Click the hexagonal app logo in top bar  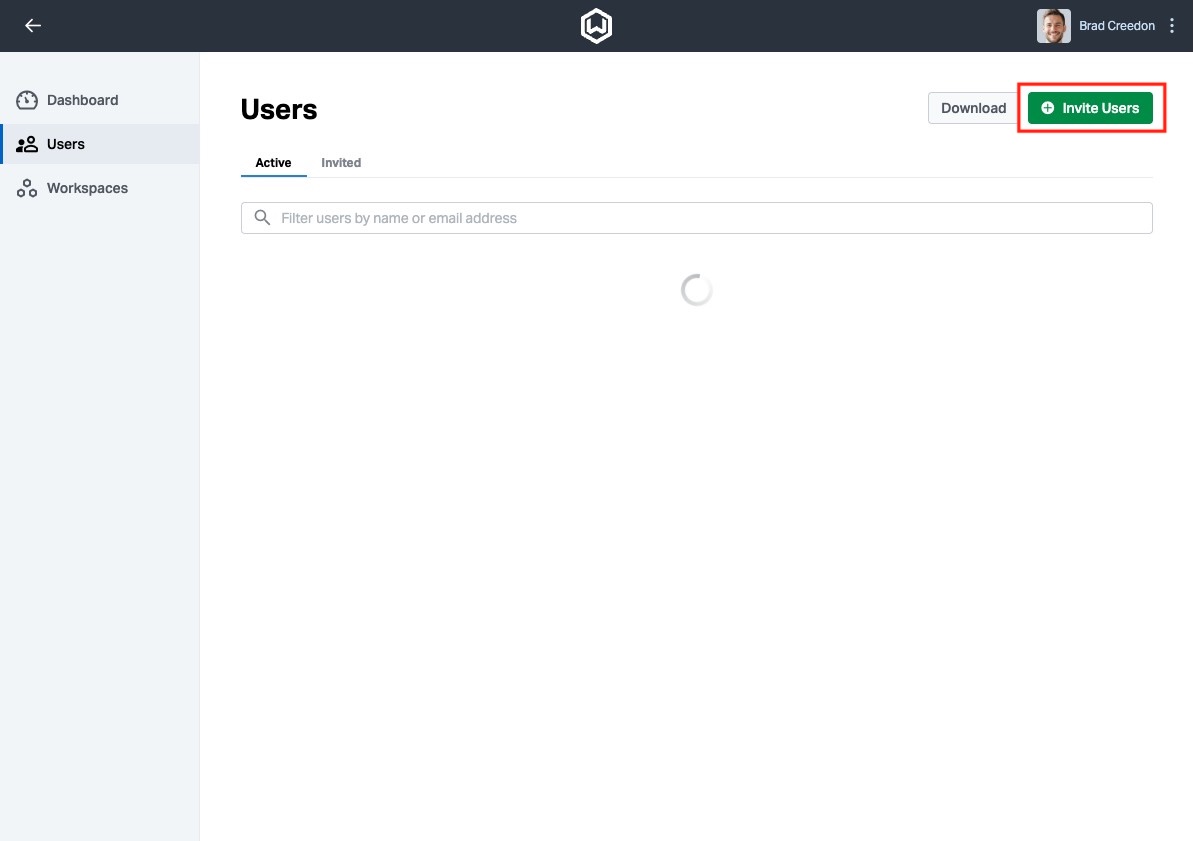pos(596,25)
